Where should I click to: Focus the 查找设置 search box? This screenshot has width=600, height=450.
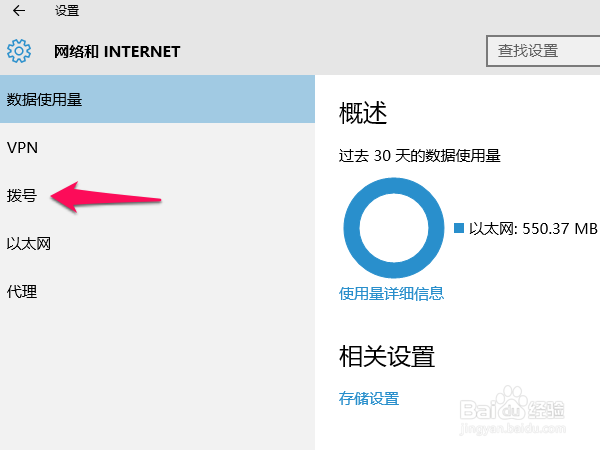pyautogui.click(x=542, y=51)
